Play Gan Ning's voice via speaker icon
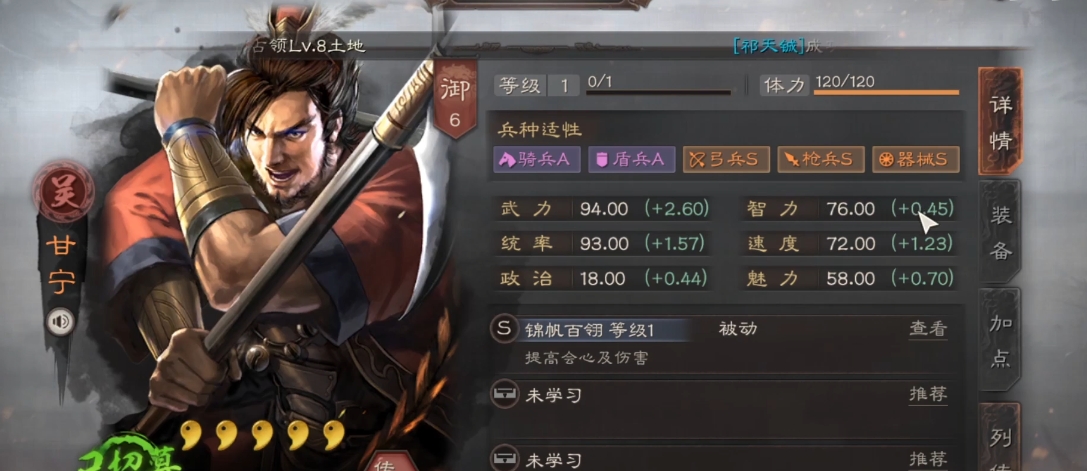Image resolution: width=1087 pixels, height=471 pixels. [x=61, y=321]
